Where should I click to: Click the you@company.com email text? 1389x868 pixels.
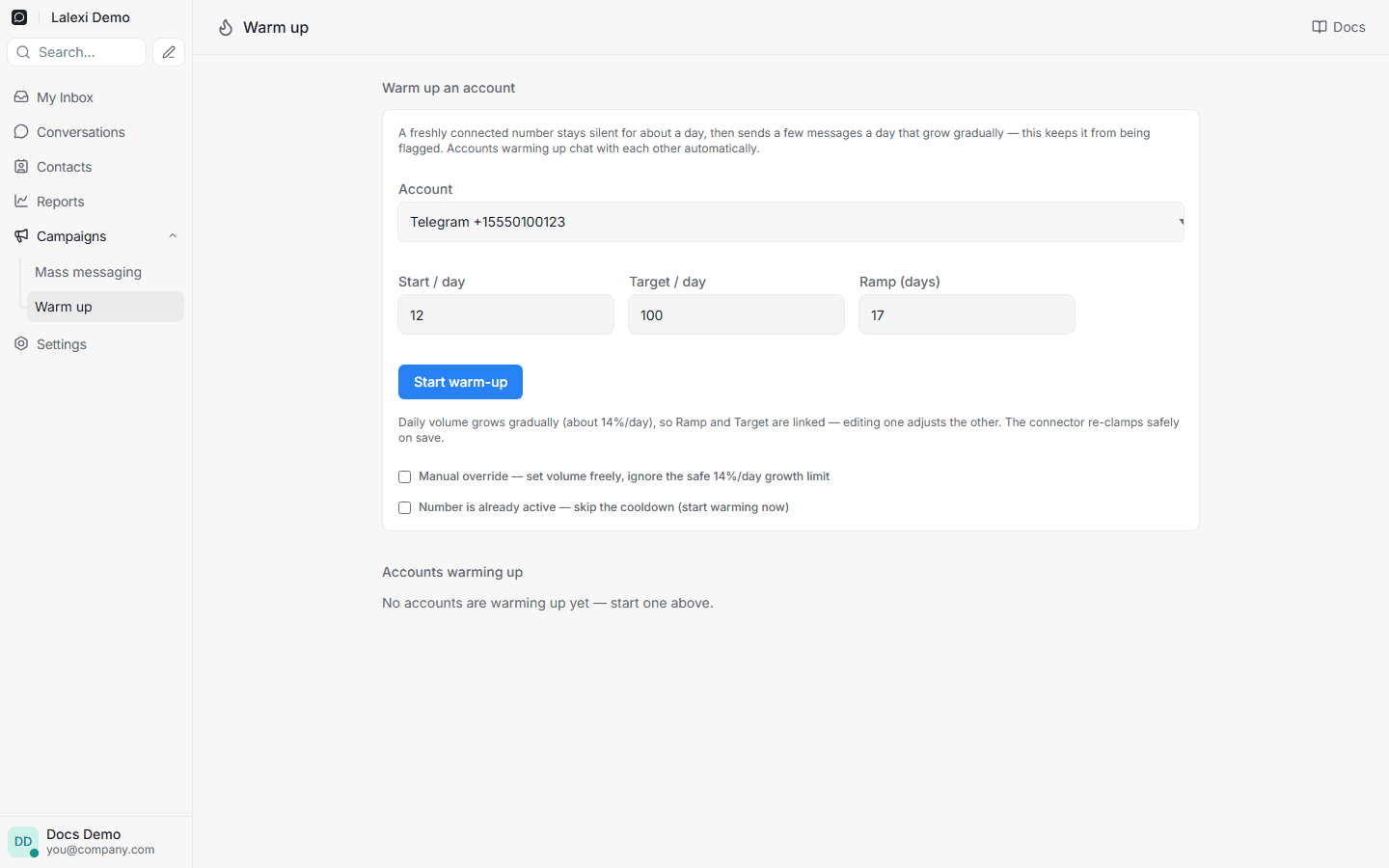tap(100, 850)
